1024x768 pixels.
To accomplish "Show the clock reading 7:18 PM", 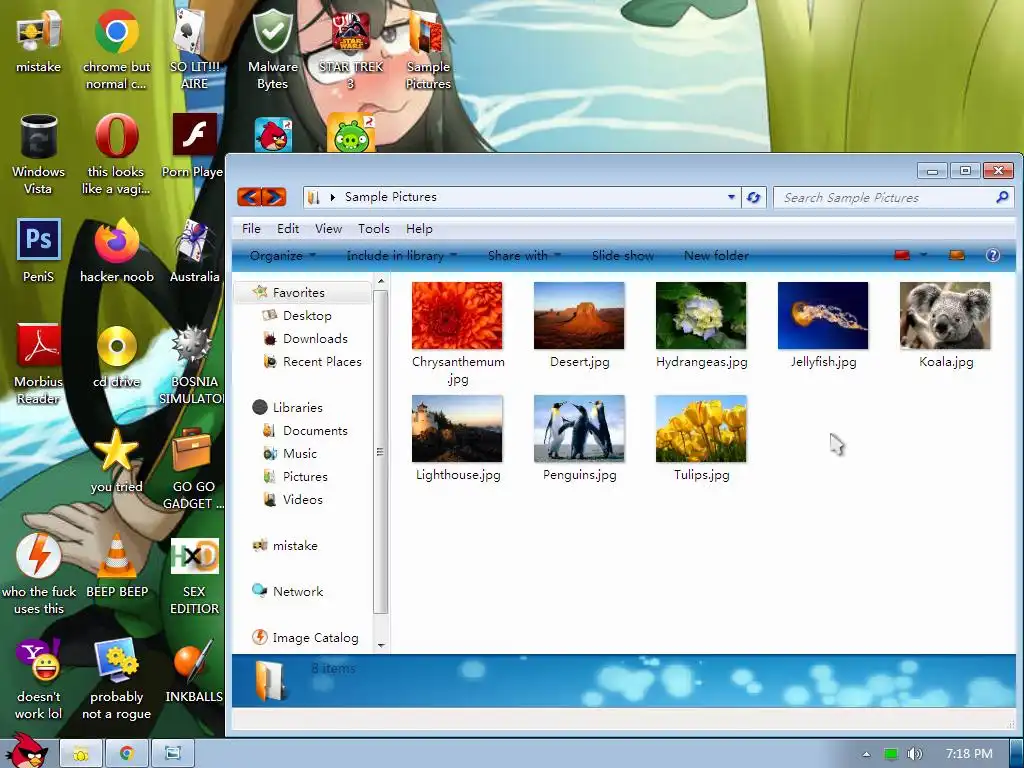I will [x=968, y=754].
